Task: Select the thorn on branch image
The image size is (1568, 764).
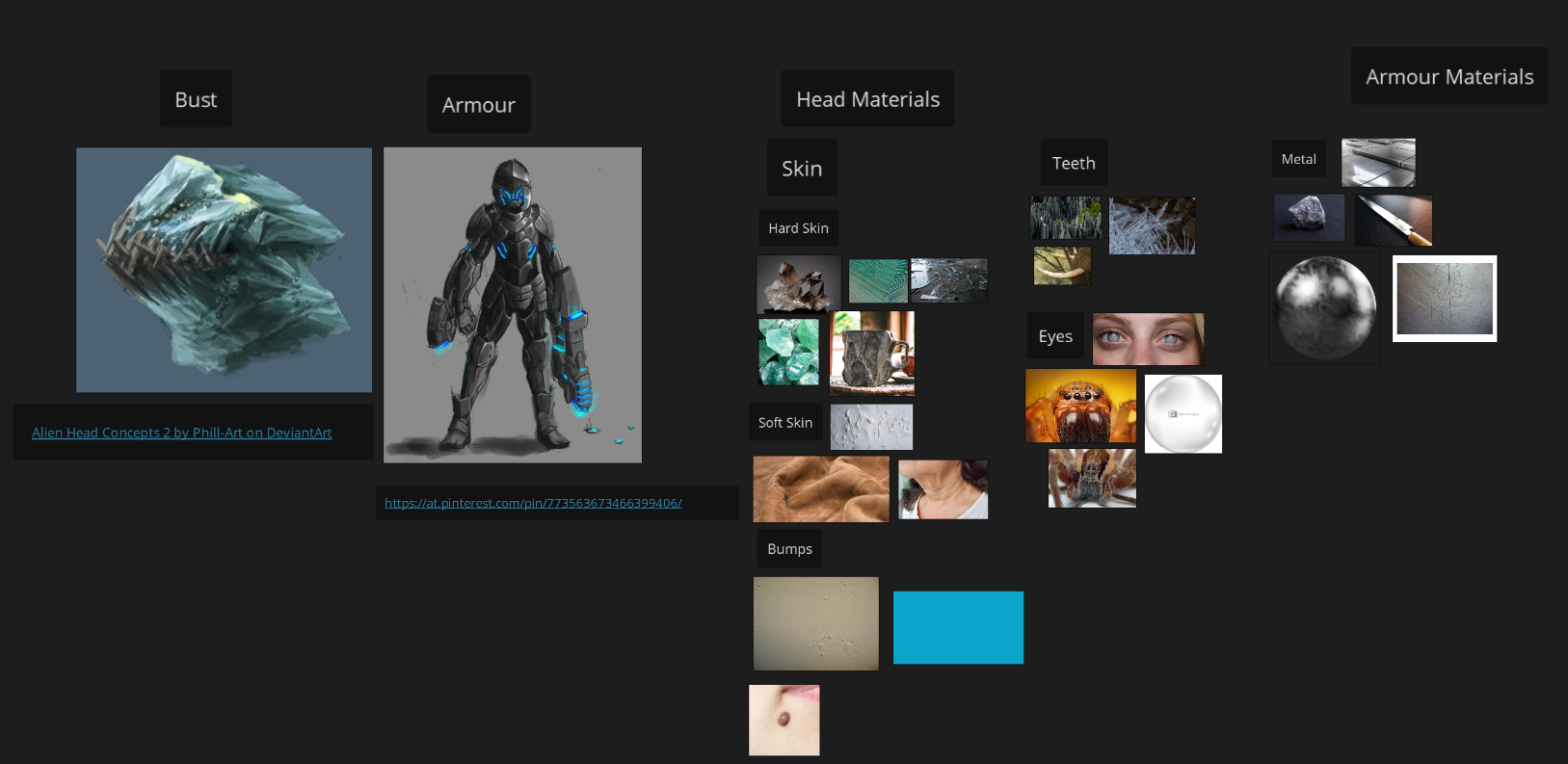Action: pyautogui.click(x=1062, y=265)
